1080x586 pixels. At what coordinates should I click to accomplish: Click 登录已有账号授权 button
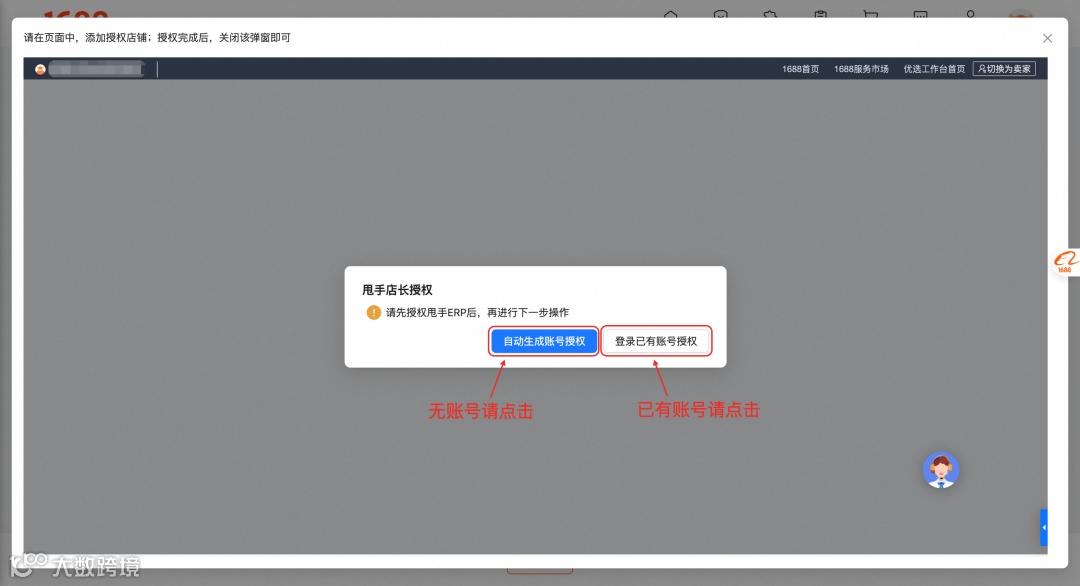[x=656, y=341]
